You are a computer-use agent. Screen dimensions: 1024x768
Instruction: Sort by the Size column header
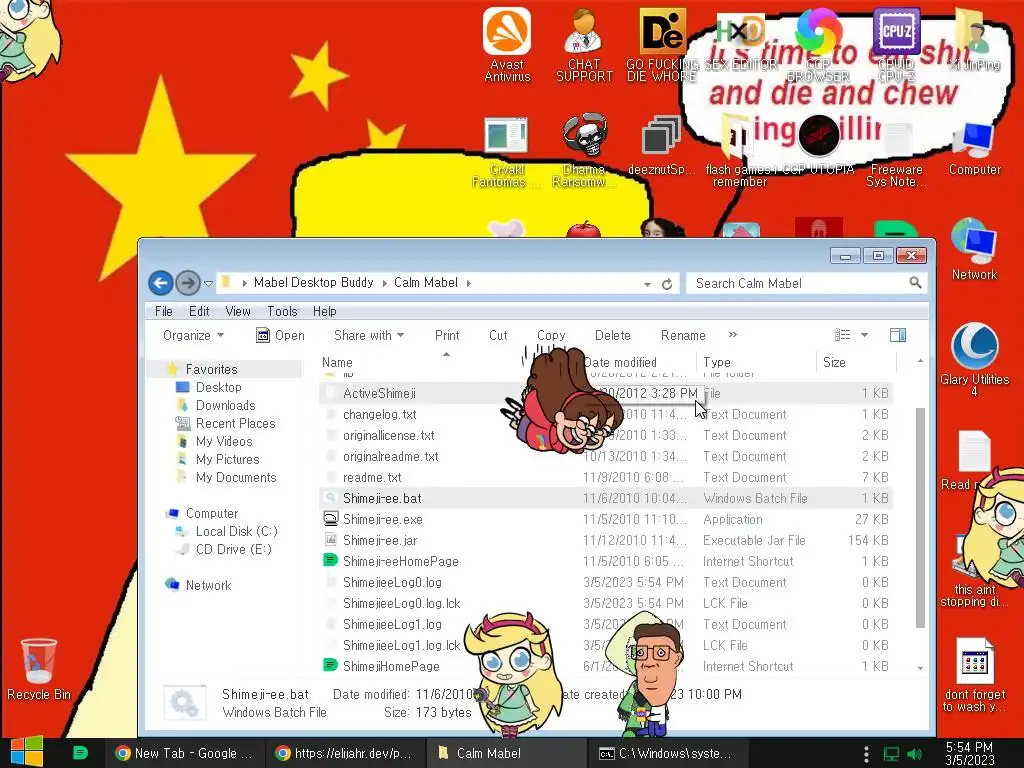[834, 362]
